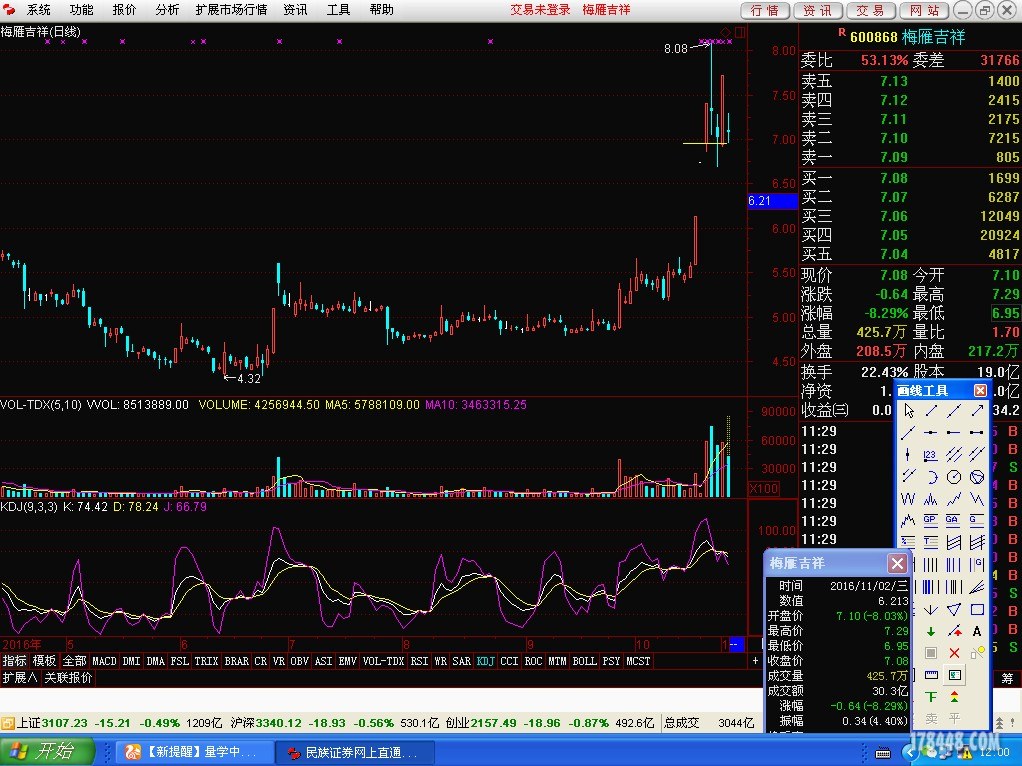Select the circle with radius tool
Screen dimensions: 1022x766
click(954, 477)
